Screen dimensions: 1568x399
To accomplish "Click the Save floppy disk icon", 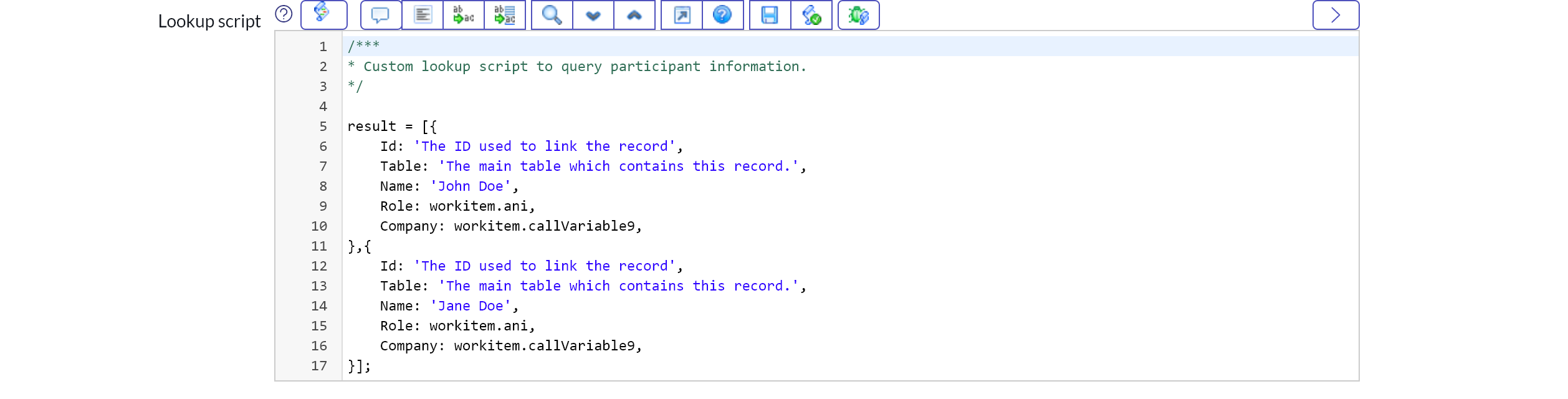I will (770, 15).
